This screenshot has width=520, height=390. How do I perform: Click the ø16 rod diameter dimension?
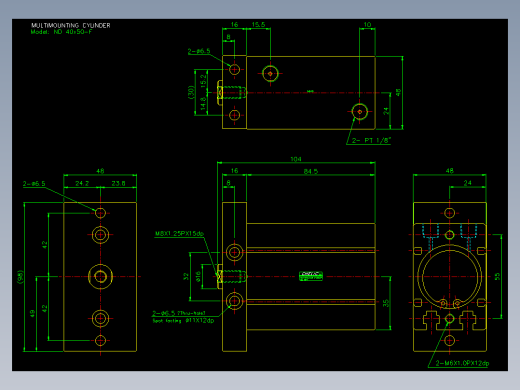pyautogui.click(x=198, y=276)
